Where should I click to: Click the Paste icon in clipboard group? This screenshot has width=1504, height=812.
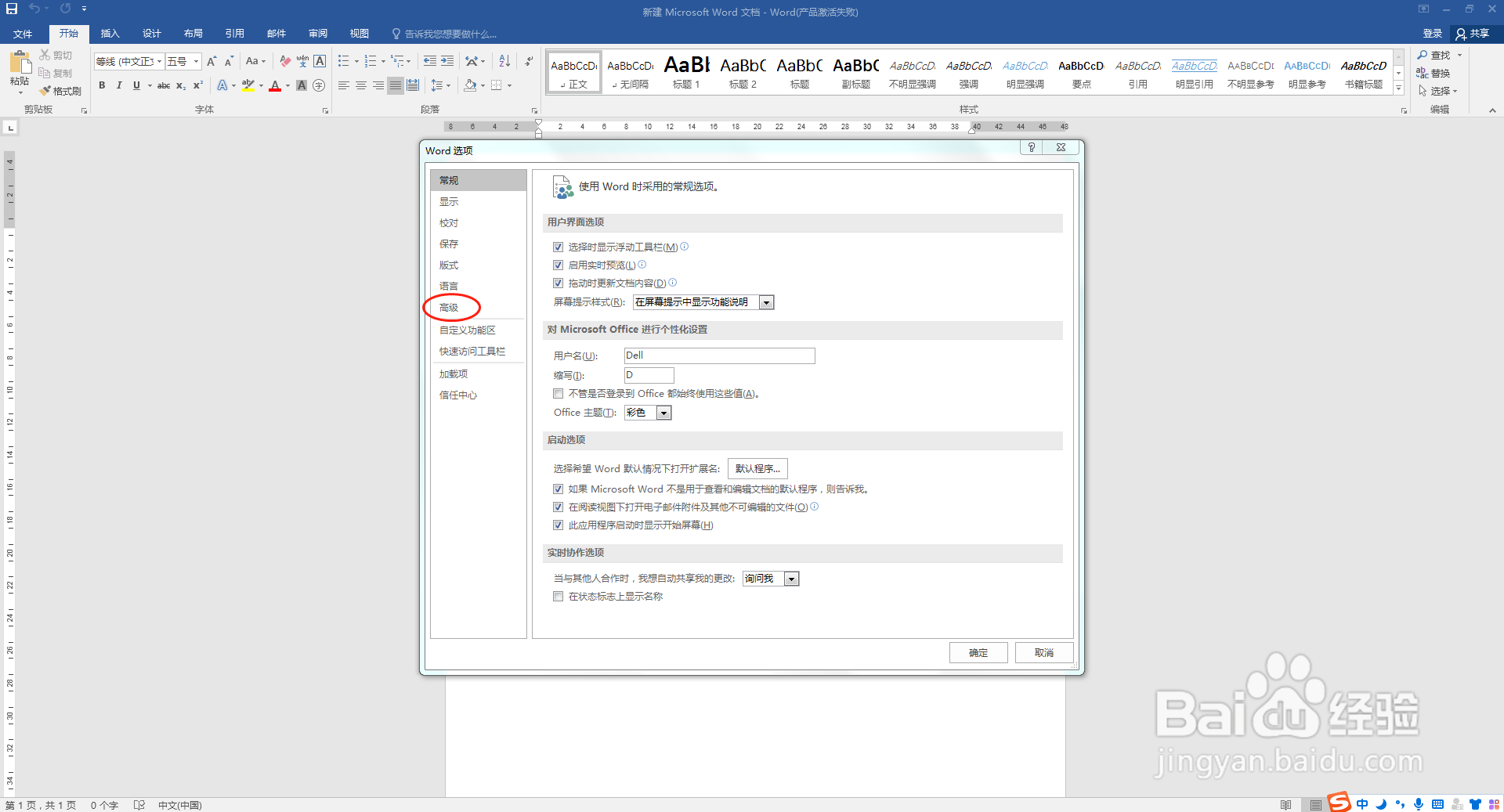[20, 63]
